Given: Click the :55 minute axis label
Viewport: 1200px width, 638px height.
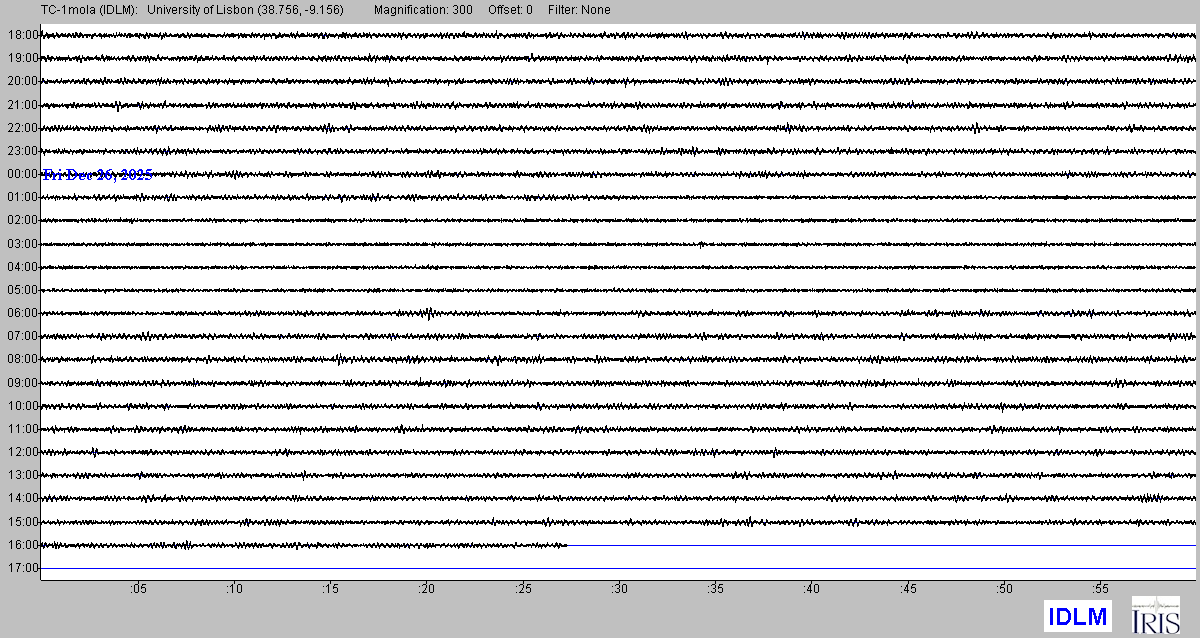Looking at the screenshot, I should pos(1100,589).
